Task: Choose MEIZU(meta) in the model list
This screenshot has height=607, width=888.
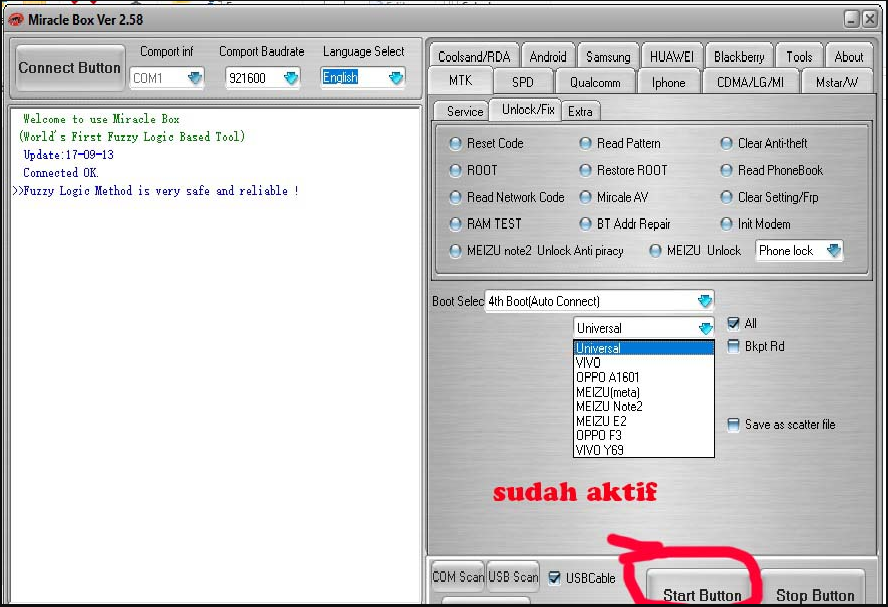Action: 643,392
